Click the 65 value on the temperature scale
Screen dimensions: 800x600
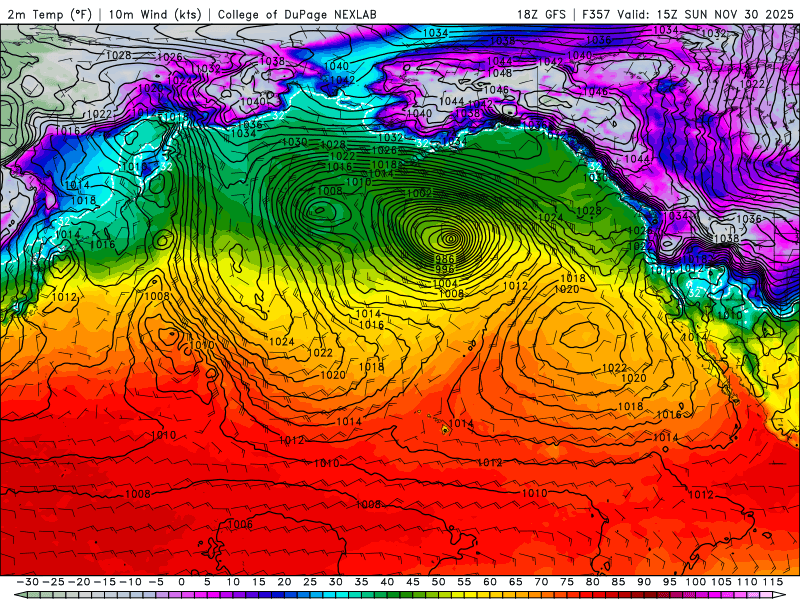point(515,582)
